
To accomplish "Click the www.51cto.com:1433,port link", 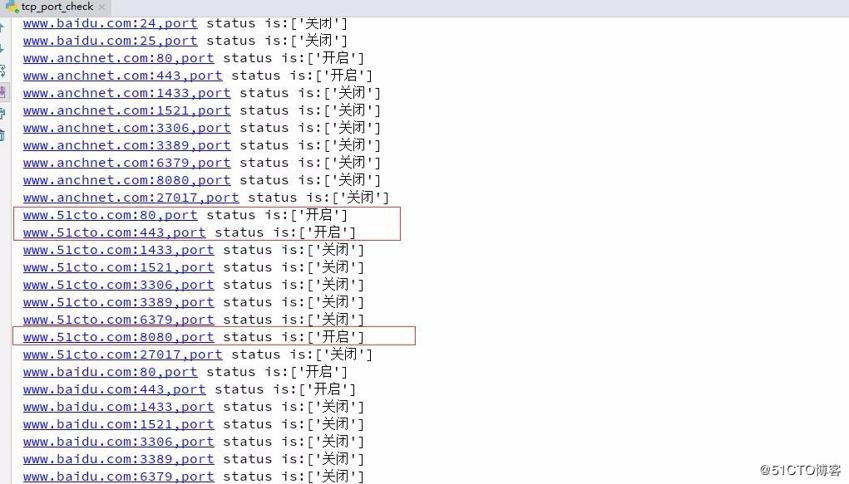I will click(118, 250).
